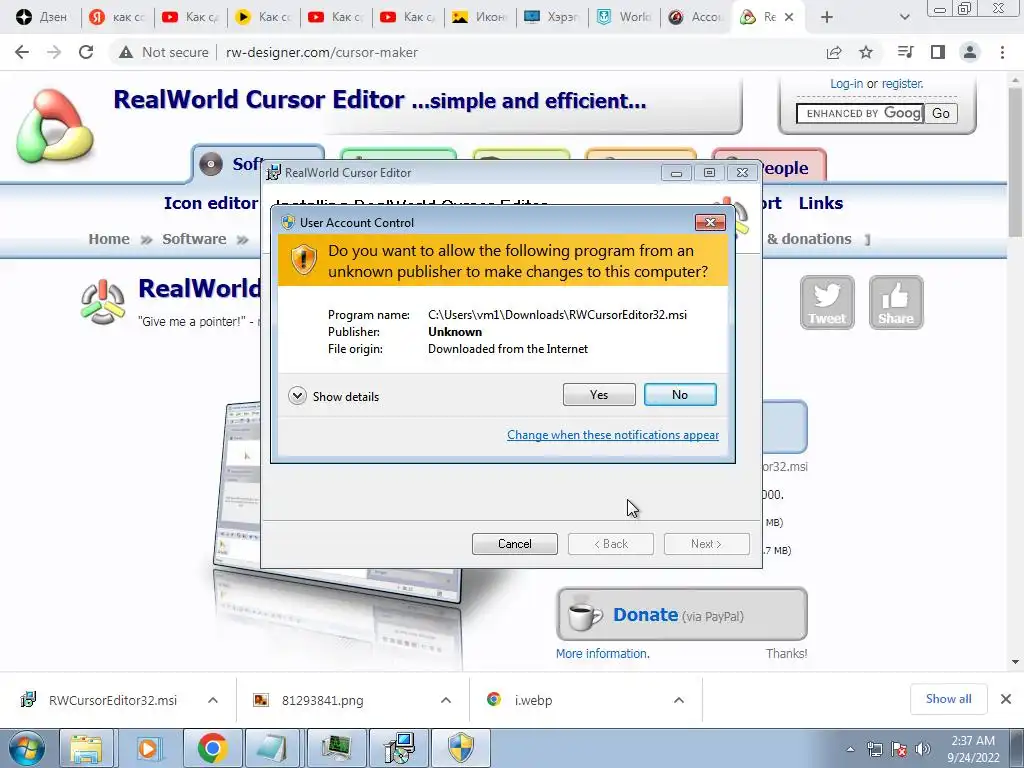Click the RealWorld colorful logo
The height and width of the screenshot is (768, 1024).
pos(55,125)
